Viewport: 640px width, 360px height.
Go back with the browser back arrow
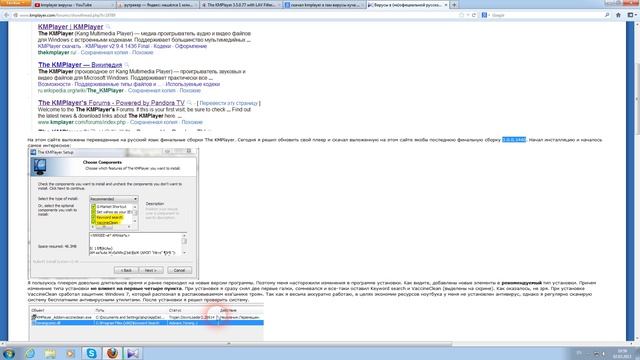tap(6, 15)
